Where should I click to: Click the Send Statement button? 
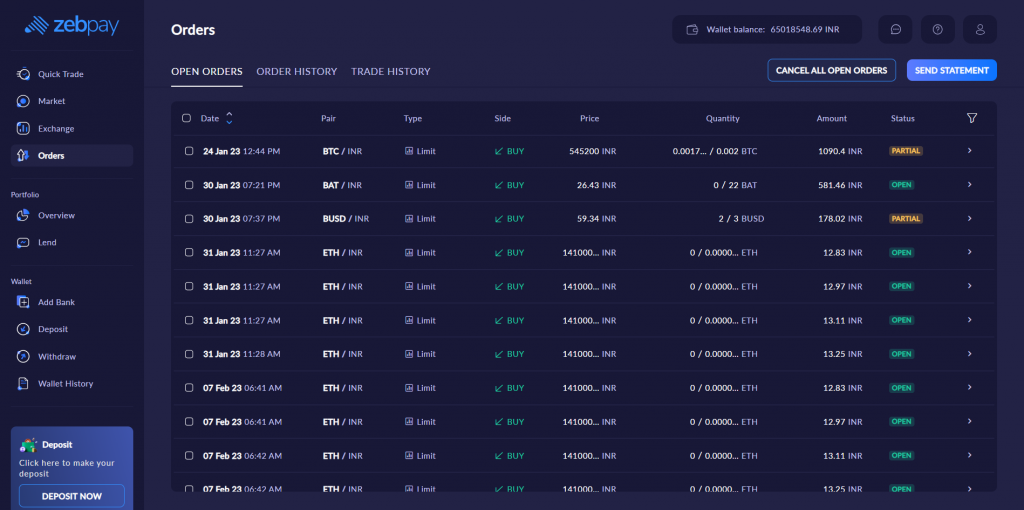click(951, 70)
